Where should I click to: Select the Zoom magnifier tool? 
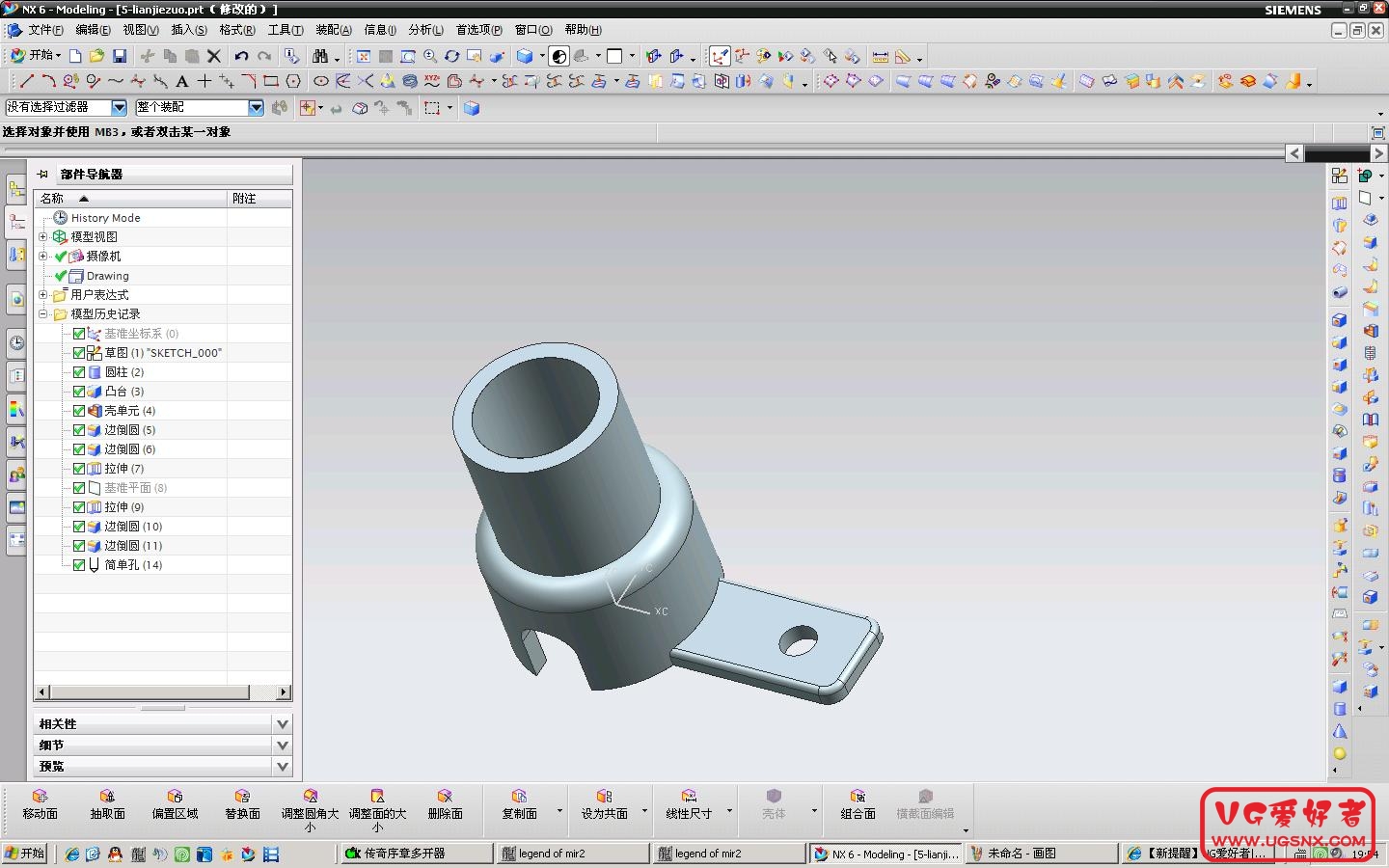(430, 56)
